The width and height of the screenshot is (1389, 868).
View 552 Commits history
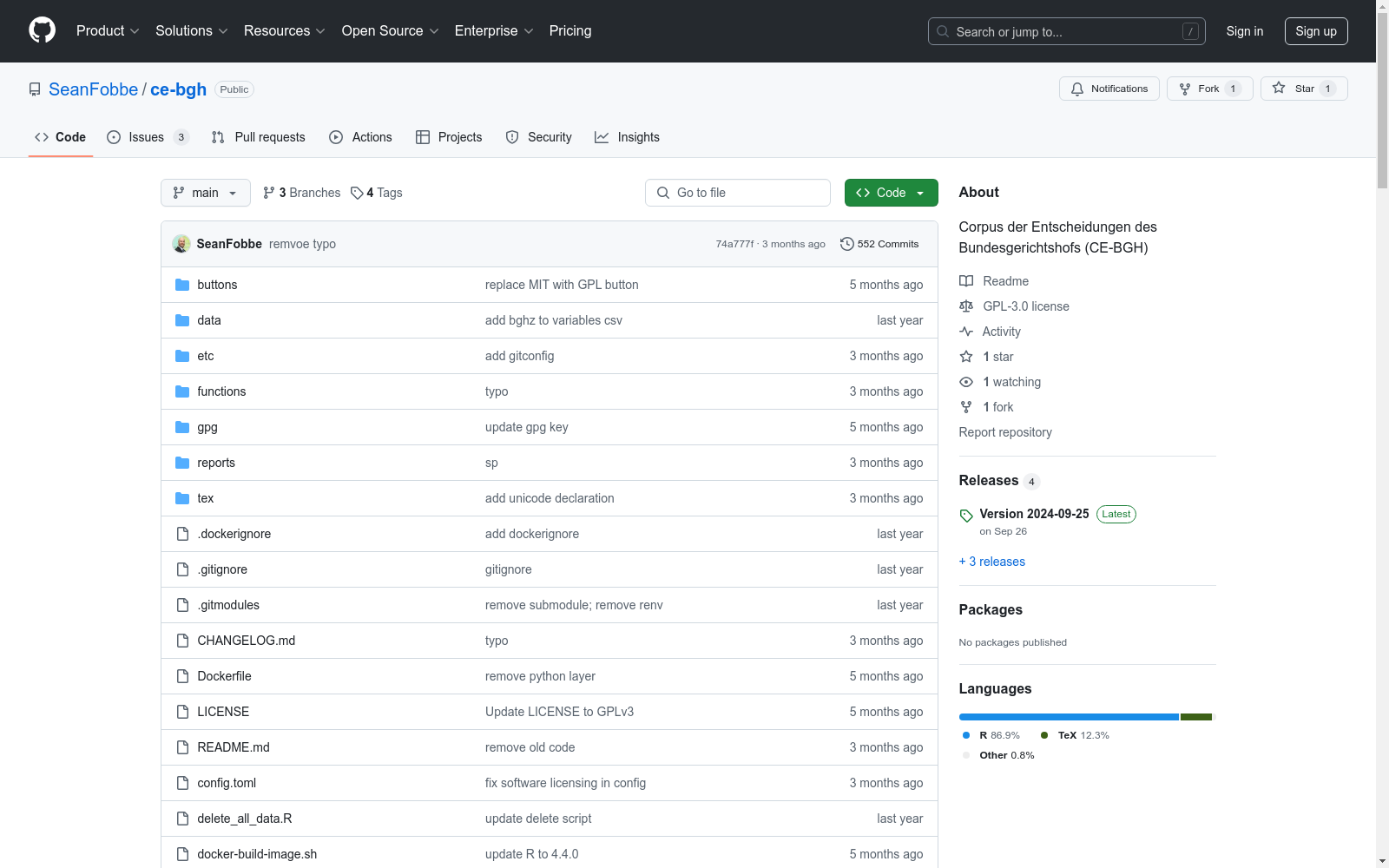tap(879, 244)
